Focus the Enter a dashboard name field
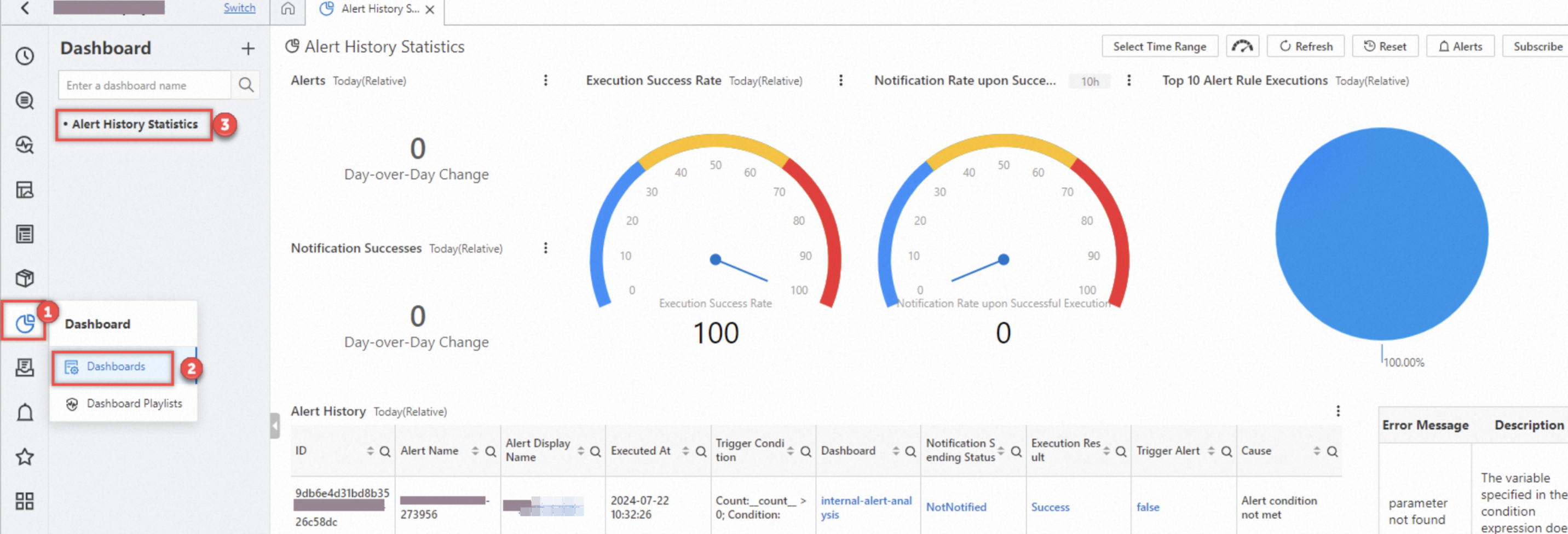The image size is (1568, 534). 145,85
